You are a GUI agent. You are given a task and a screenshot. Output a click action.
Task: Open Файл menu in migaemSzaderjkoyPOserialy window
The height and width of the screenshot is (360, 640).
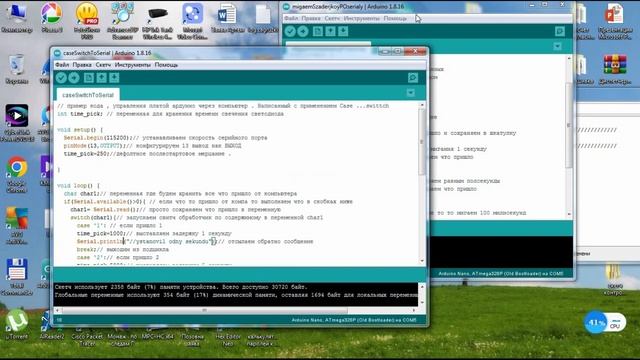[291, 18]
